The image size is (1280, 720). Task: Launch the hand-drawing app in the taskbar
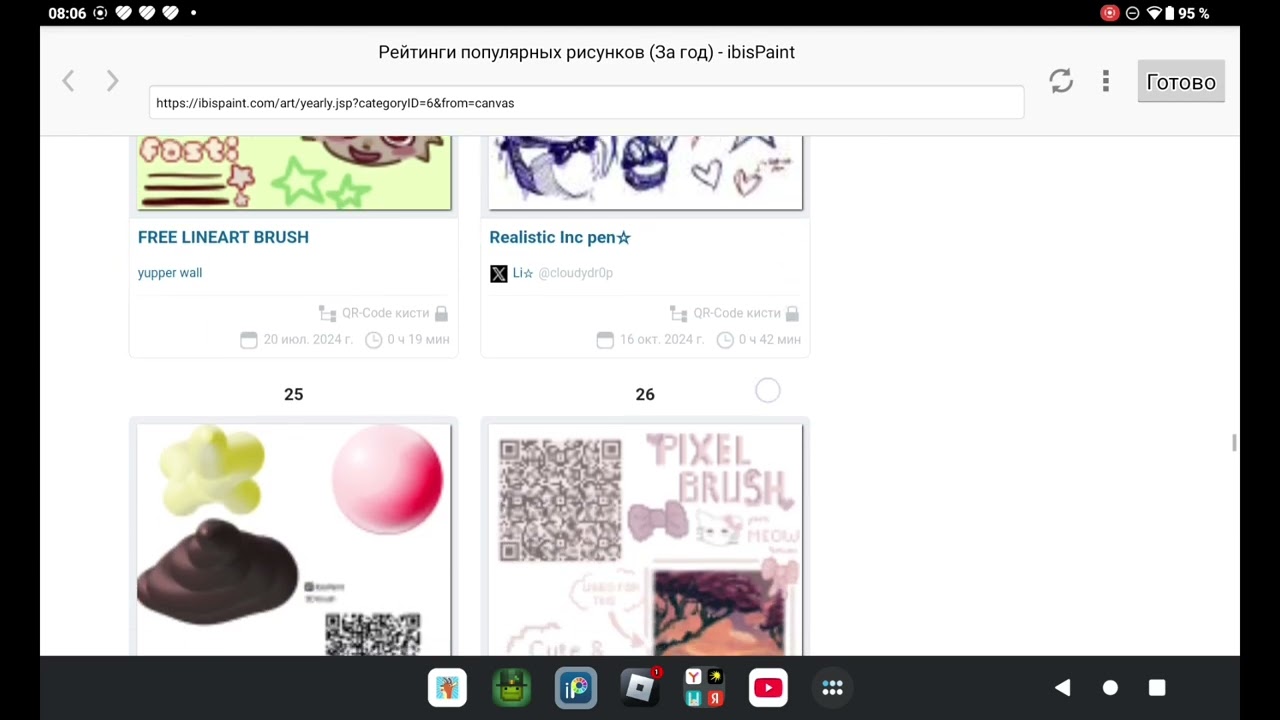pos(447,688)
